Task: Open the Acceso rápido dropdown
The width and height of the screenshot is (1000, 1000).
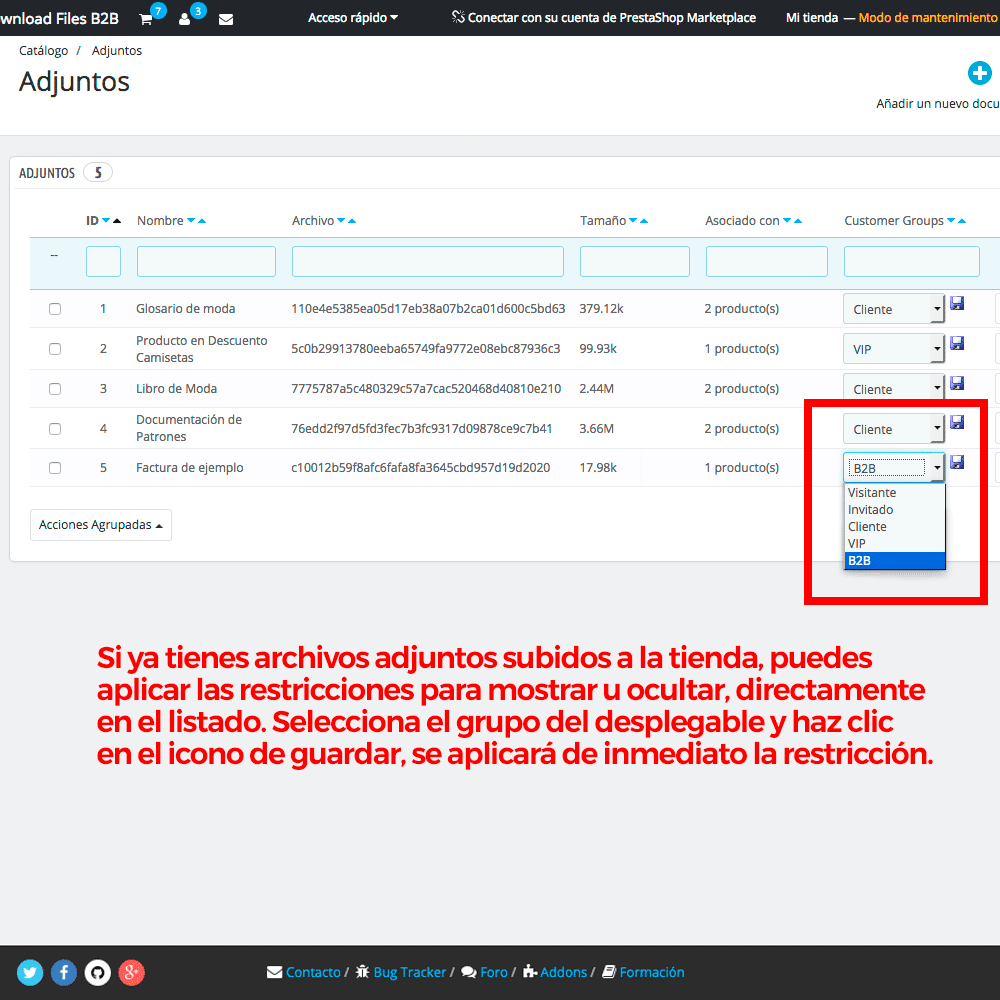Action: (x=353, y=18)
